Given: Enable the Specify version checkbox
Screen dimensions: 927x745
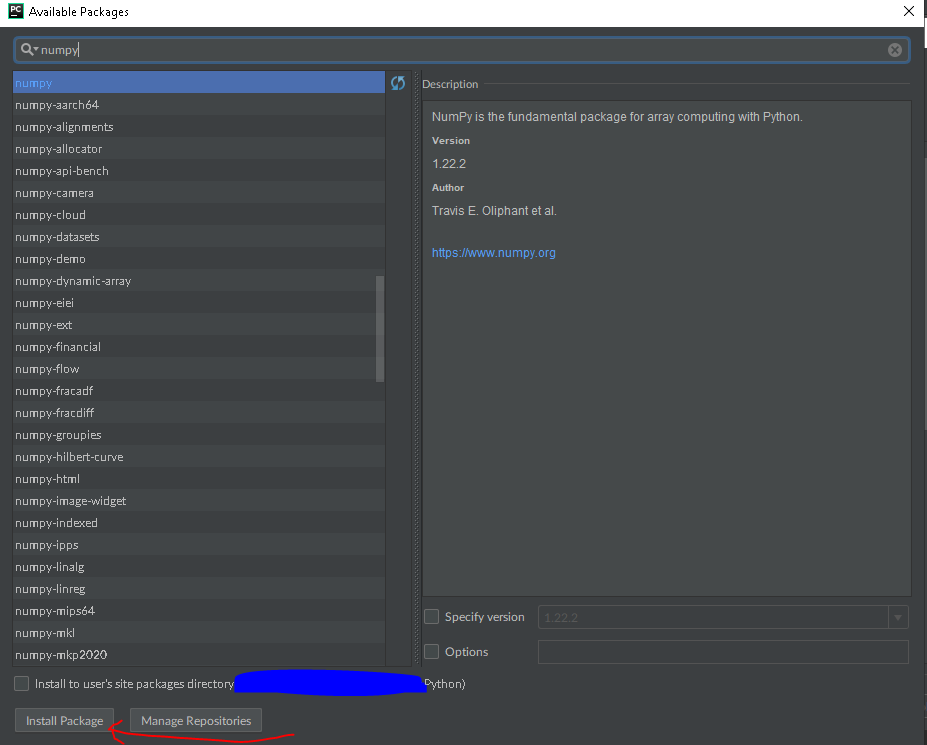Looking at the screenshot, I should pos(432,617).
